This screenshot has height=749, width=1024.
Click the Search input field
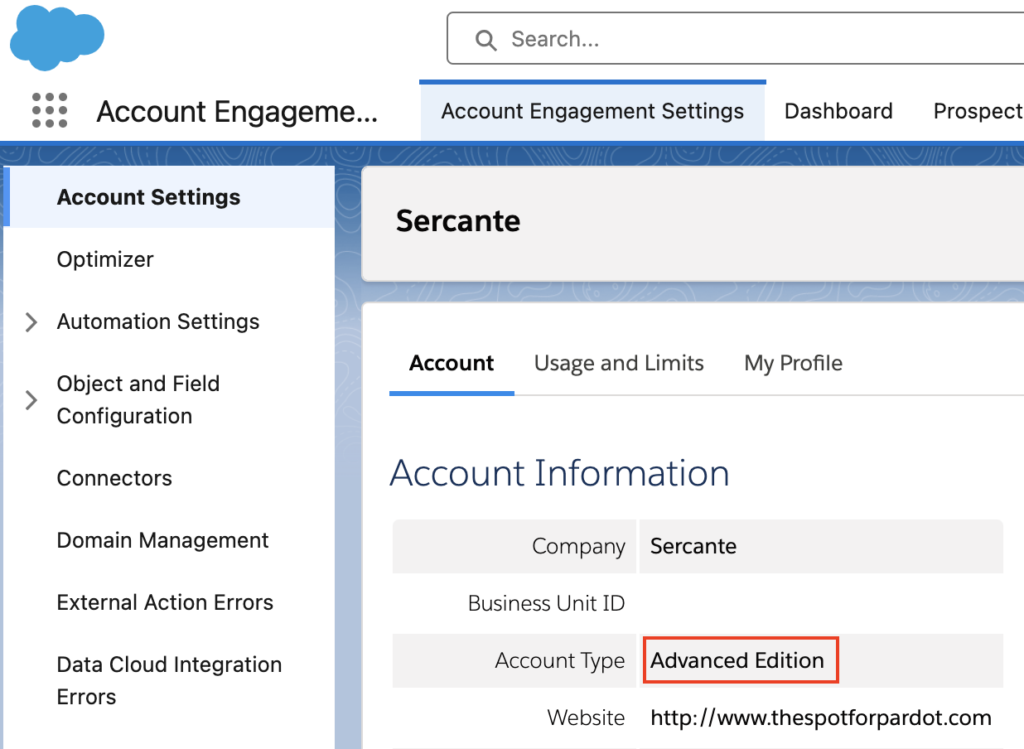click(700, 40)
